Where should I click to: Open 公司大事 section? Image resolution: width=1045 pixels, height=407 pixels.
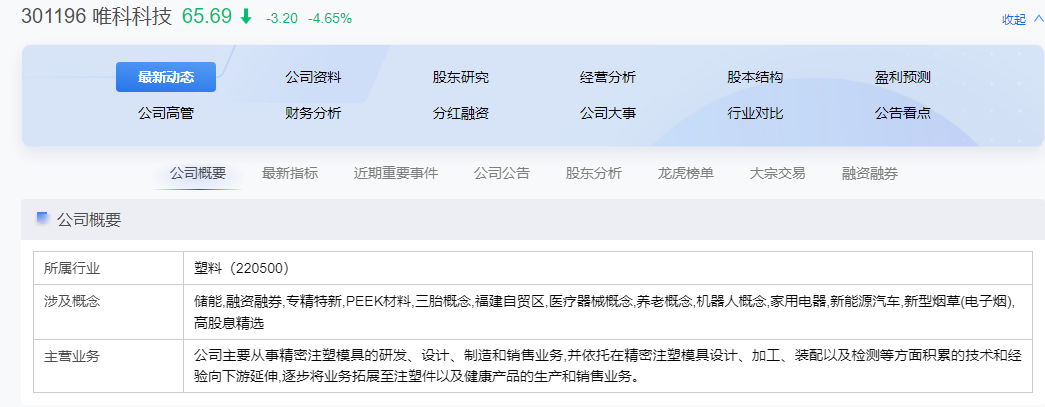coord(608,113)
